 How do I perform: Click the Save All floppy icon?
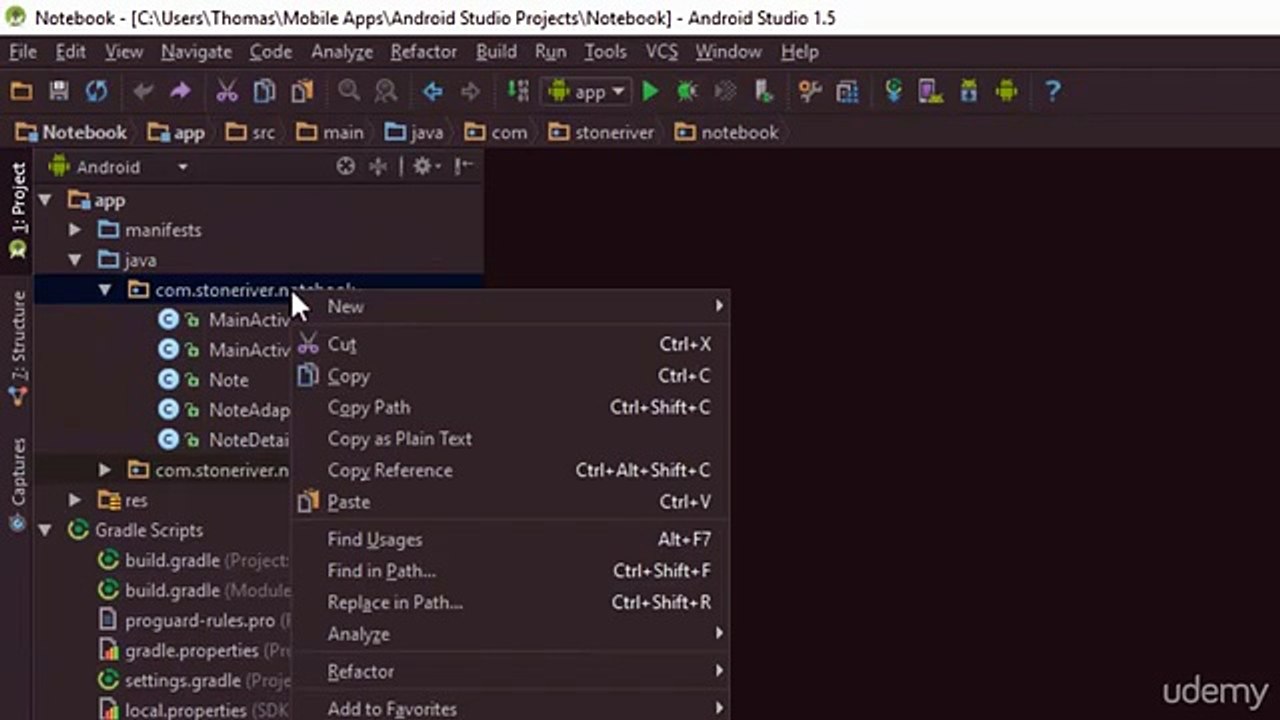59,91
